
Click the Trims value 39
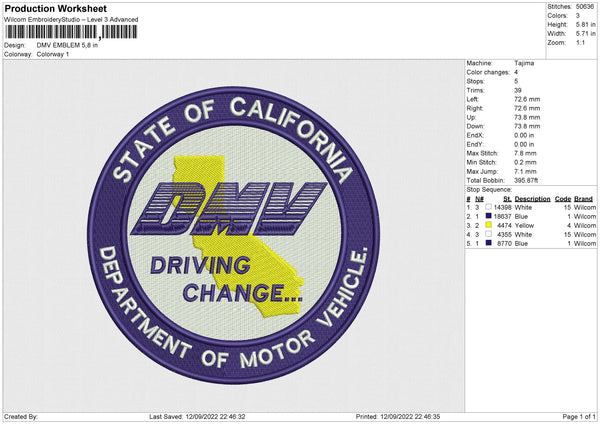click(518, 90)
